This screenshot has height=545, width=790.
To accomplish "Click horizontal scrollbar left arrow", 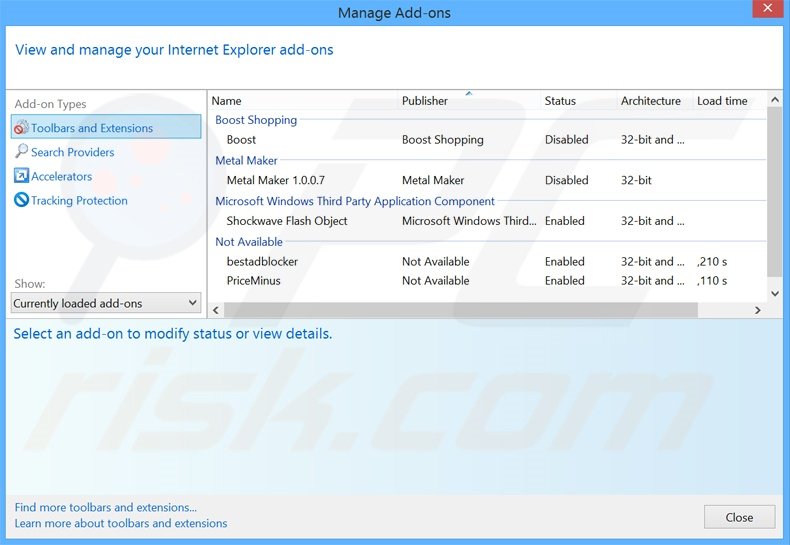I will (x=216, y=310).
